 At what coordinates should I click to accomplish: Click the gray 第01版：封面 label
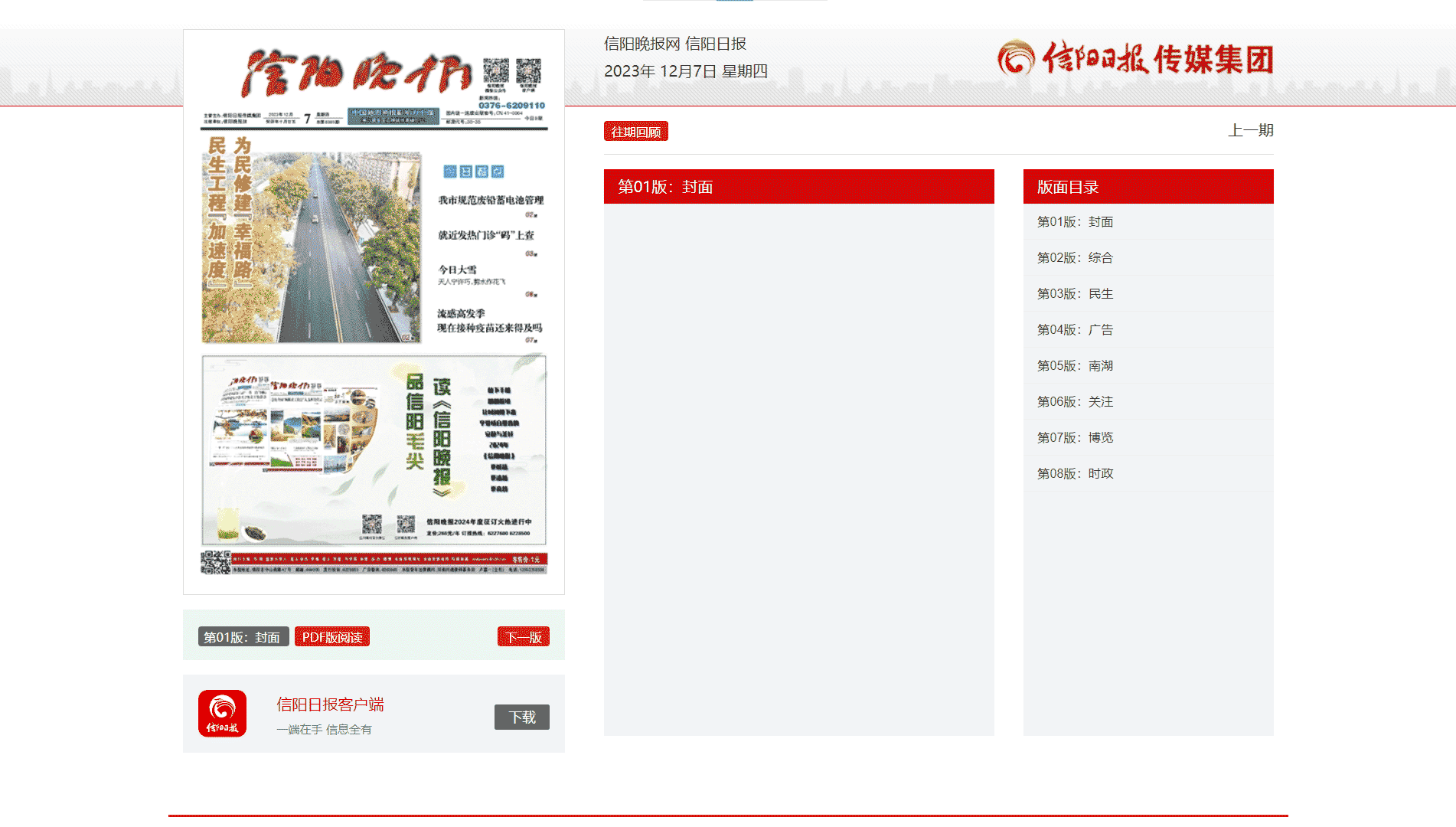[x=243, y=637]
